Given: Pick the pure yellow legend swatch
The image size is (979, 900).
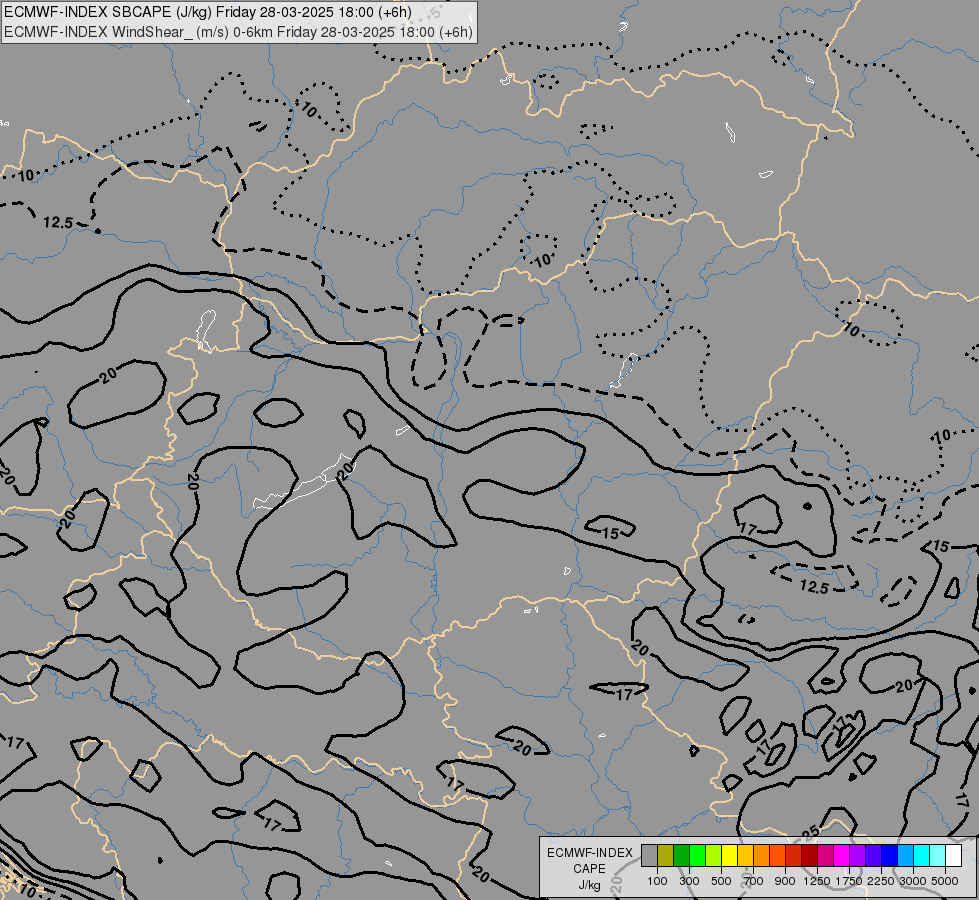Looking at the screenshot, I should click(x=729, y=855).
